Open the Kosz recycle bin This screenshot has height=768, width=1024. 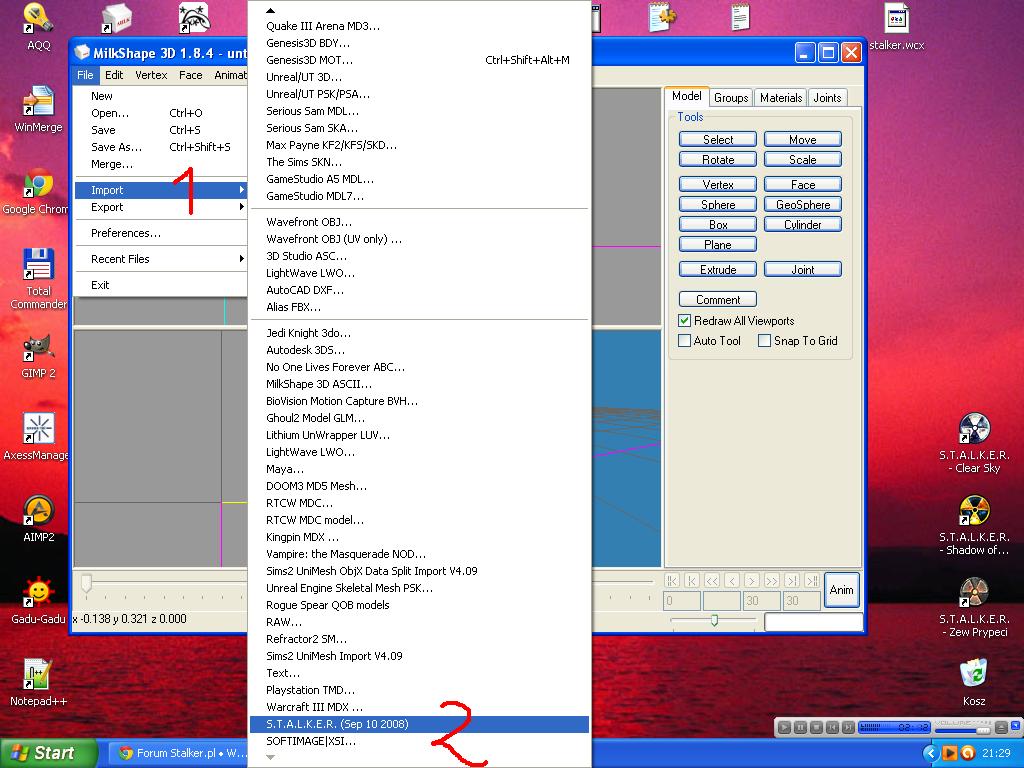click(x=974, y=683)
